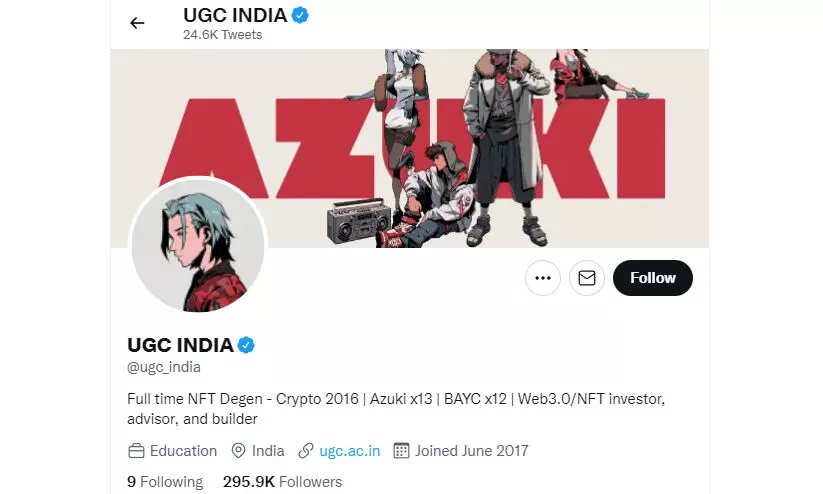Click the location pin icon
The width and height of the screenshot is (823, 494).
click(238, 451)
